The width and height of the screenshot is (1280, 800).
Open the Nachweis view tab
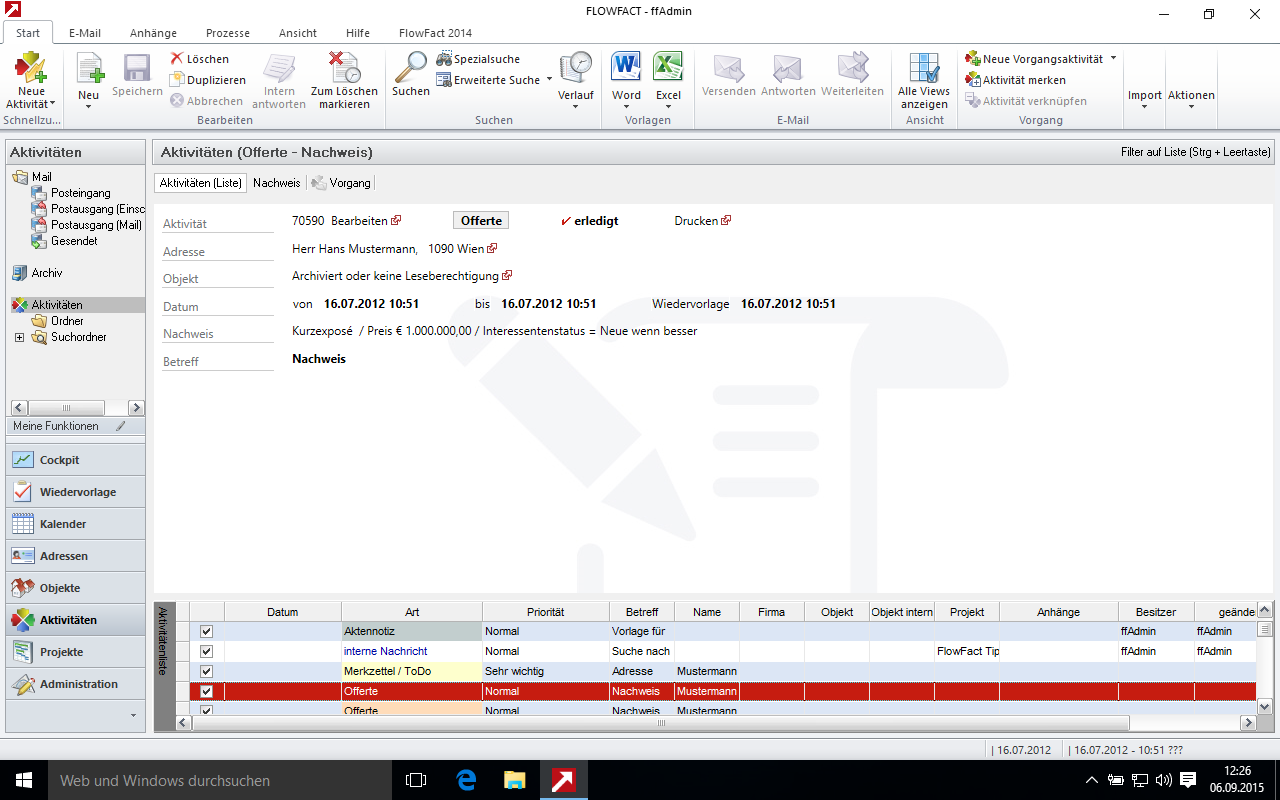(x=276, y=183)
